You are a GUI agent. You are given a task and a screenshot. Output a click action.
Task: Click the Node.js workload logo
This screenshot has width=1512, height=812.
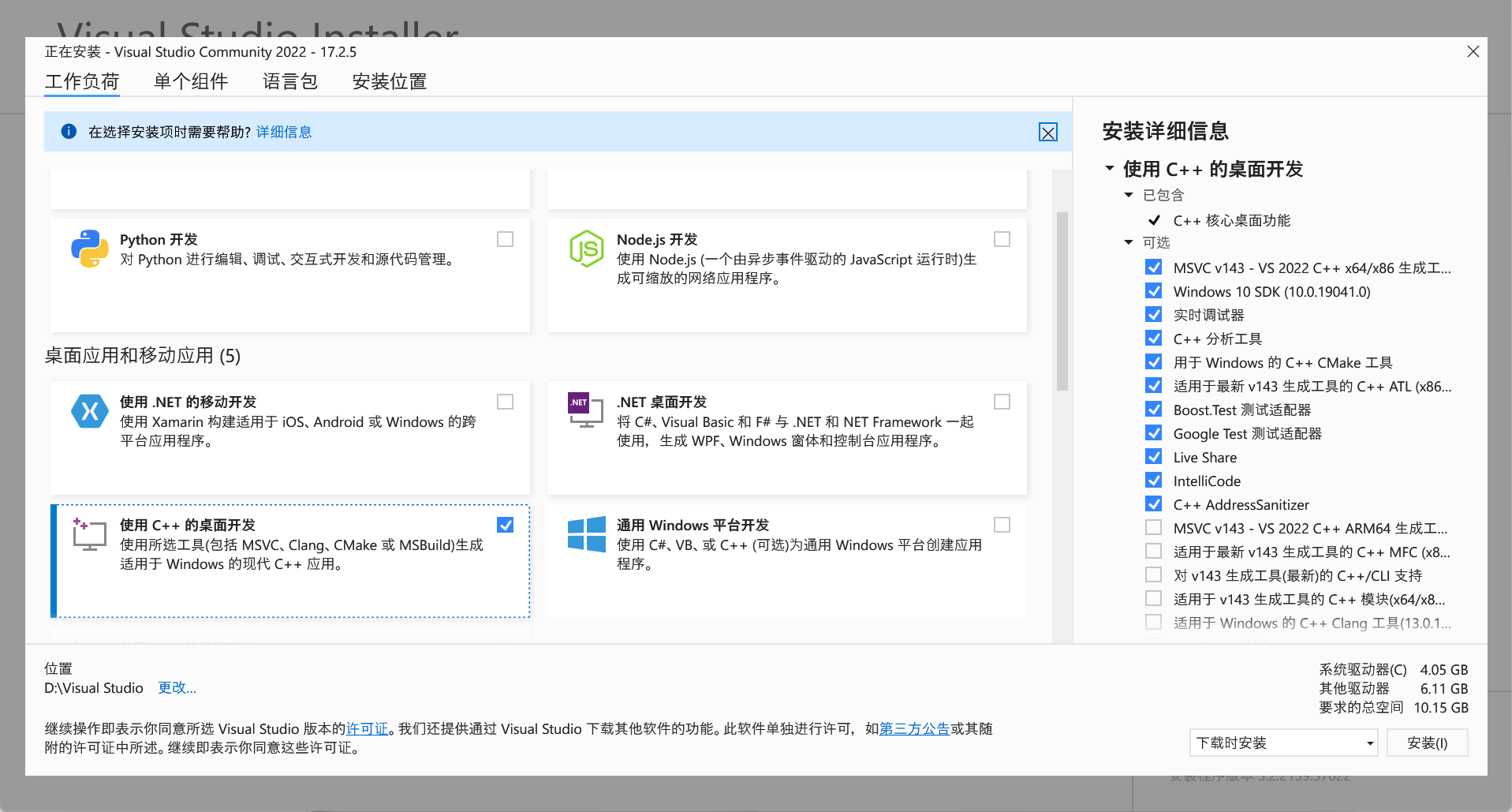tap(586, 248)
